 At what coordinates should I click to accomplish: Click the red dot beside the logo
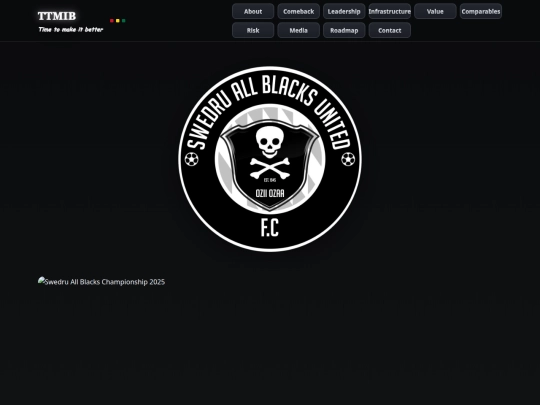[112, 21]
